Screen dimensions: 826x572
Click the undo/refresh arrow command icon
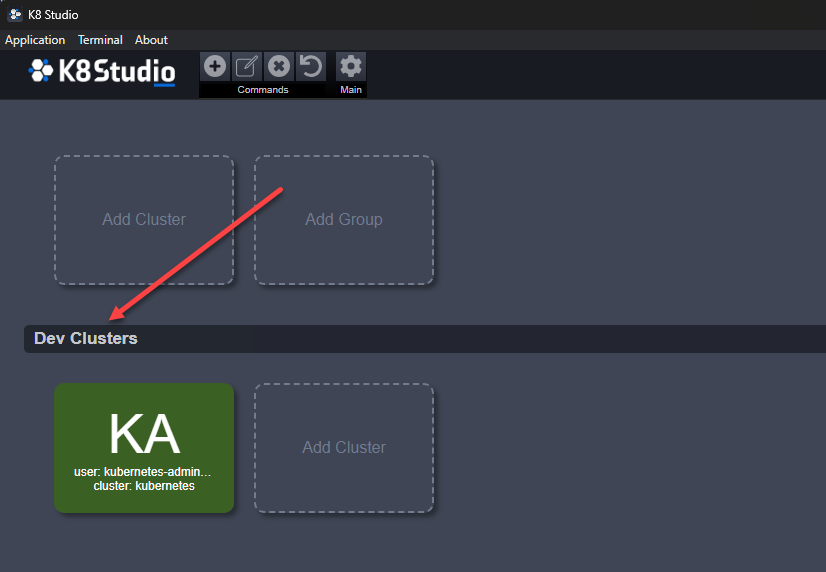point(311,66)
